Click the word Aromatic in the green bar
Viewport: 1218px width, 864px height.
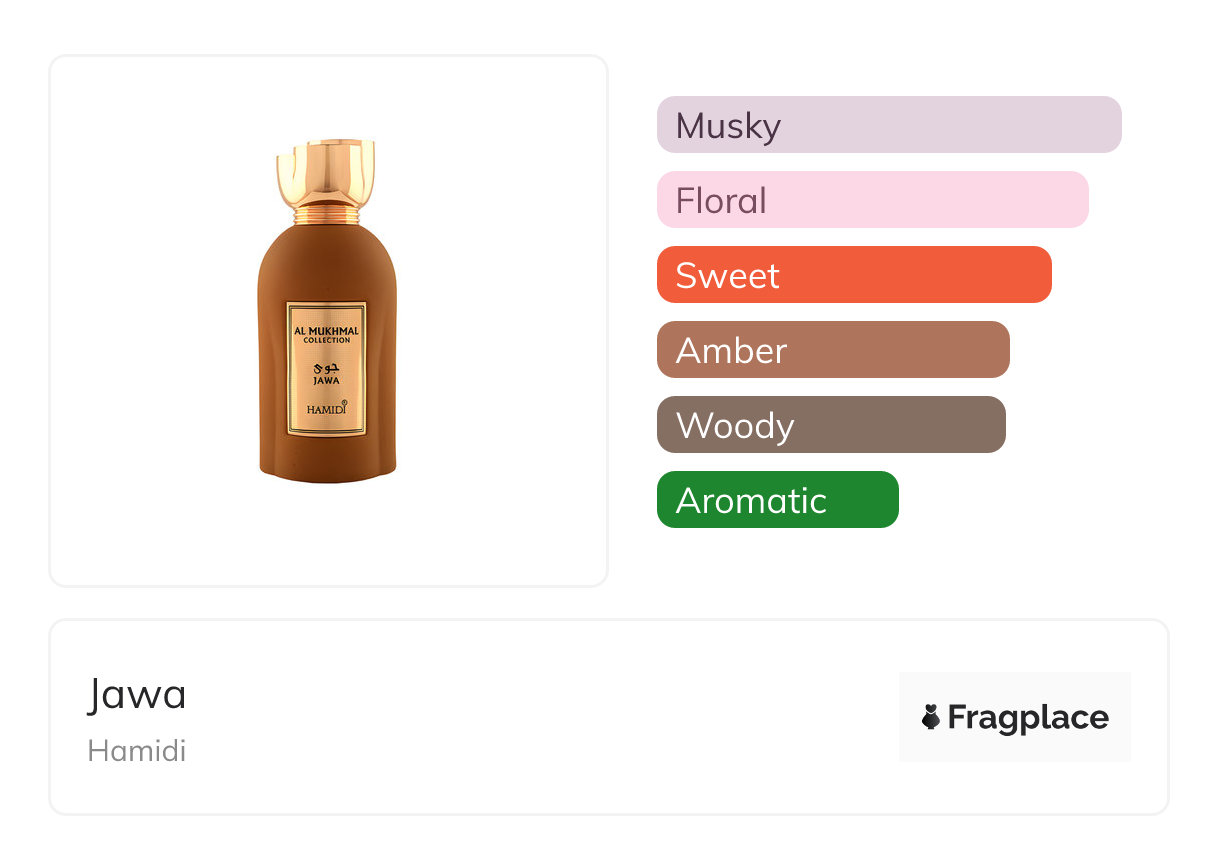(751, 501)
